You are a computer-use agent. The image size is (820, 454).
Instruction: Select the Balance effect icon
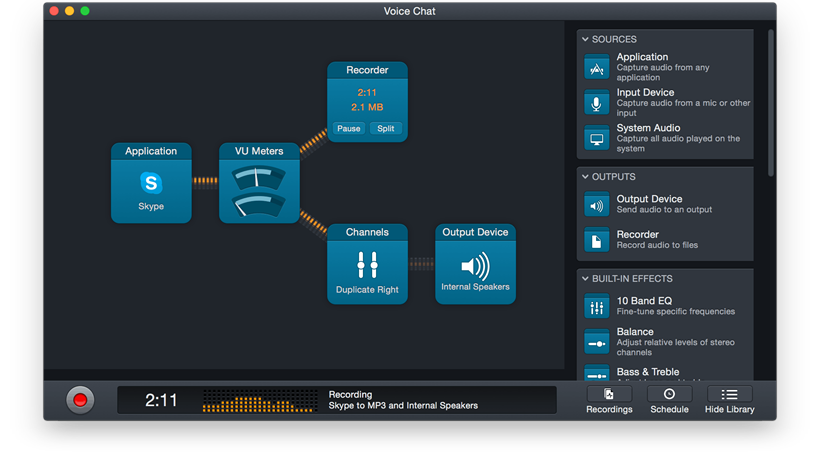click(596, 343)
